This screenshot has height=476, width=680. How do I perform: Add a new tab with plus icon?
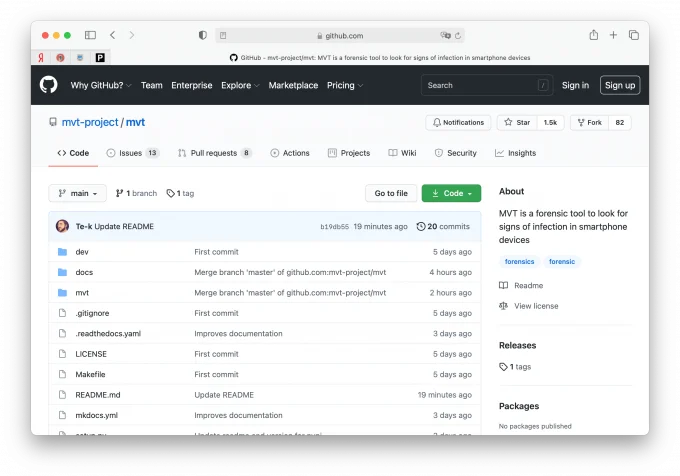click(613, 35)
